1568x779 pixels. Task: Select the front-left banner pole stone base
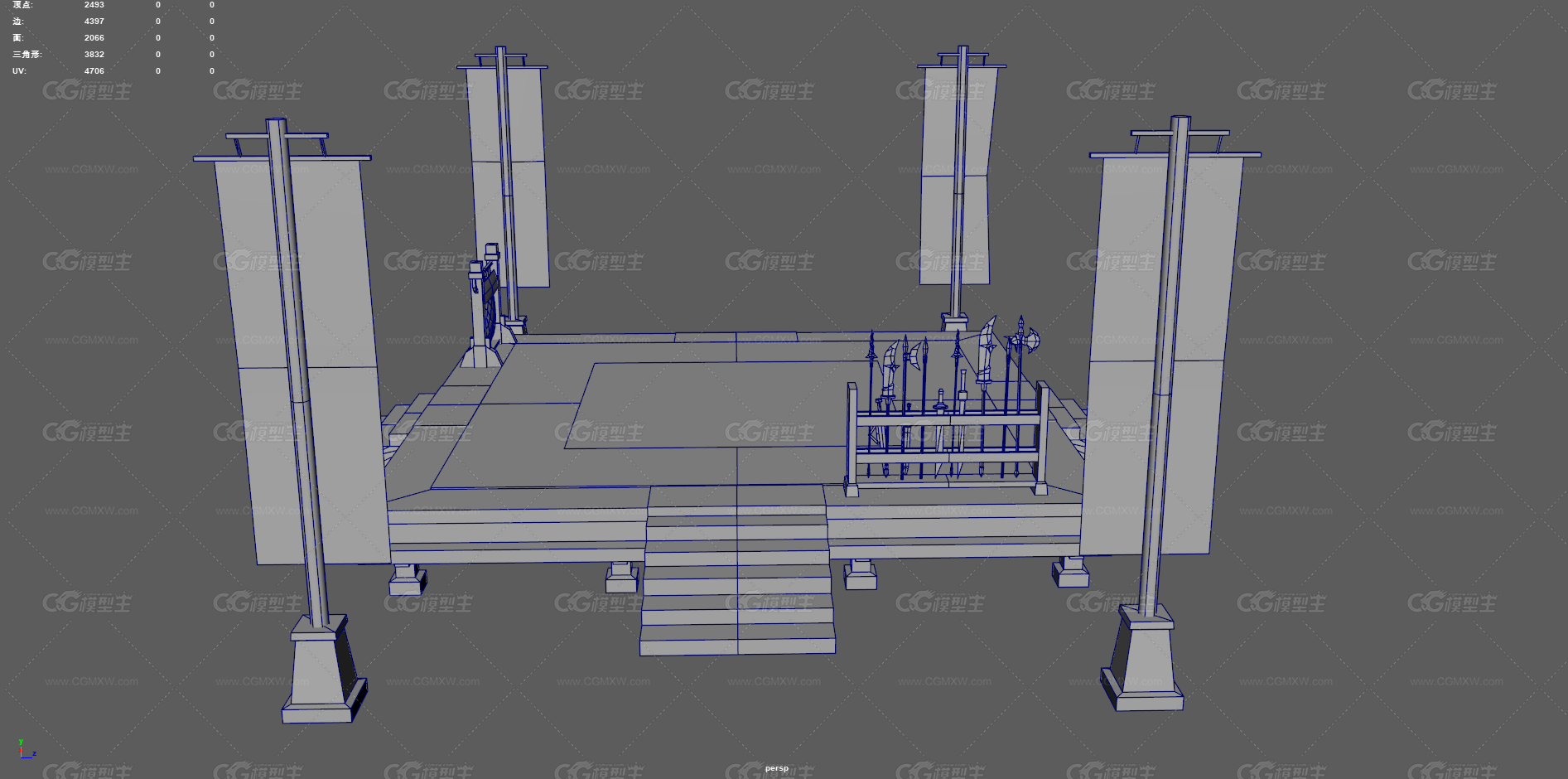pyautogui.click(x=325, y=670)
